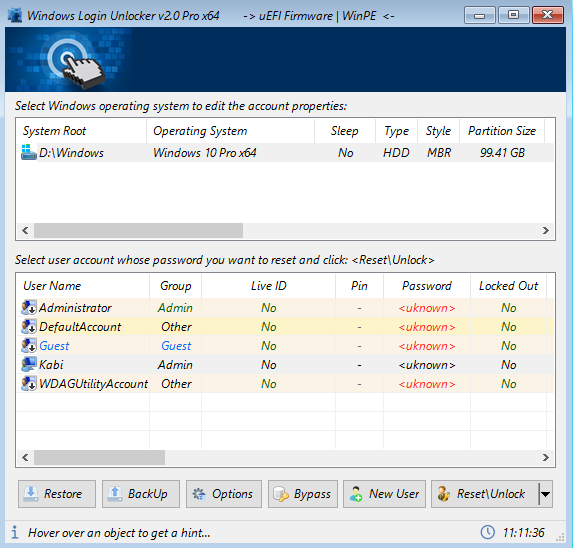This screenshot has width=573, height=548.
Task: Click left arrow of user list scrollbar
Action: pos(25,457)
